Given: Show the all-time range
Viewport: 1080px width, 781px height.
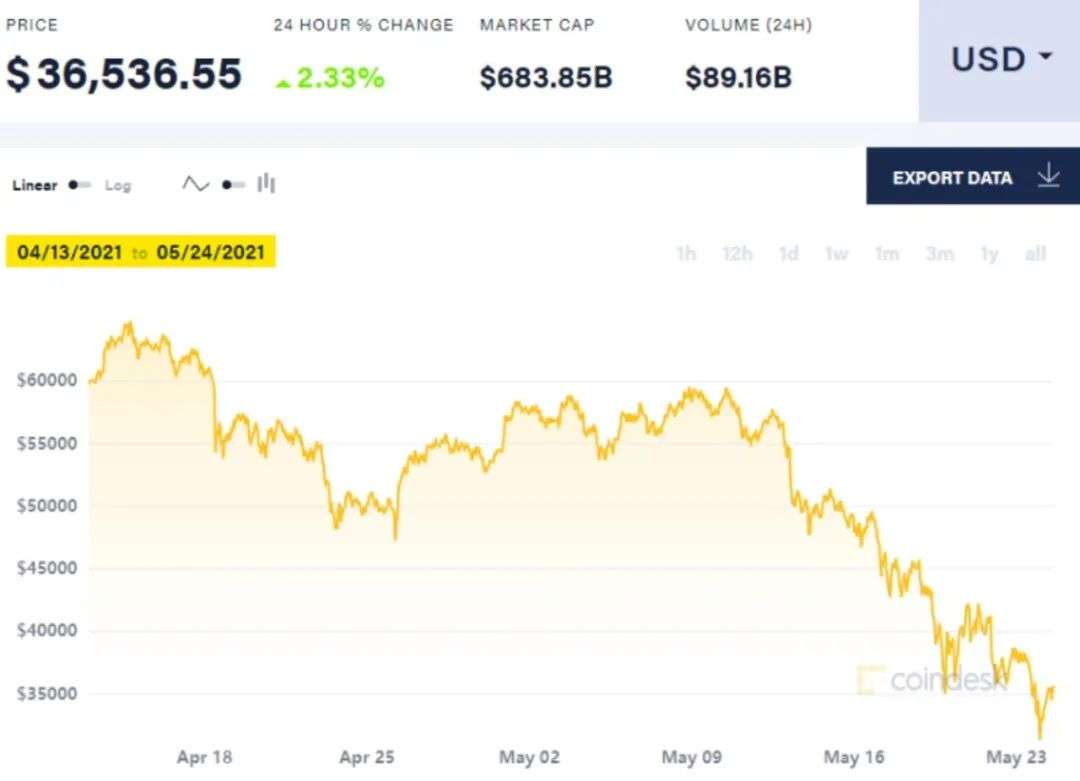Looking at the screenshot, I should [1035, 254].
